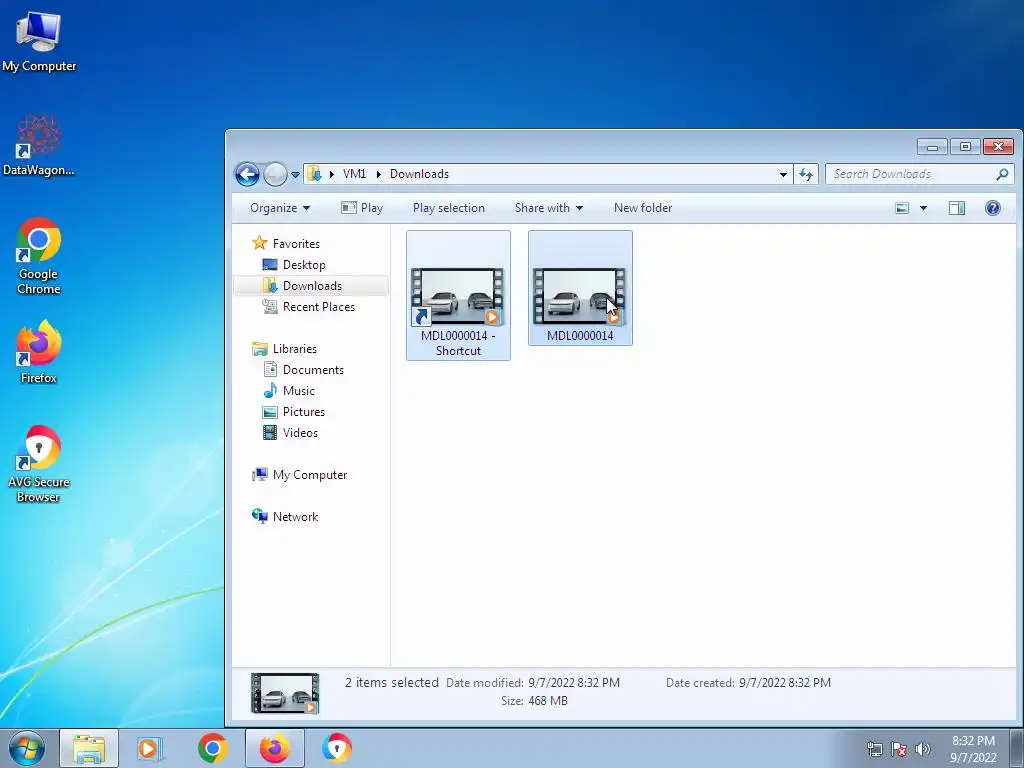Select Downloads in the address breadcrumb
Screen dimensions: 1024x768
pyautogui.click(x=419, y=174)
